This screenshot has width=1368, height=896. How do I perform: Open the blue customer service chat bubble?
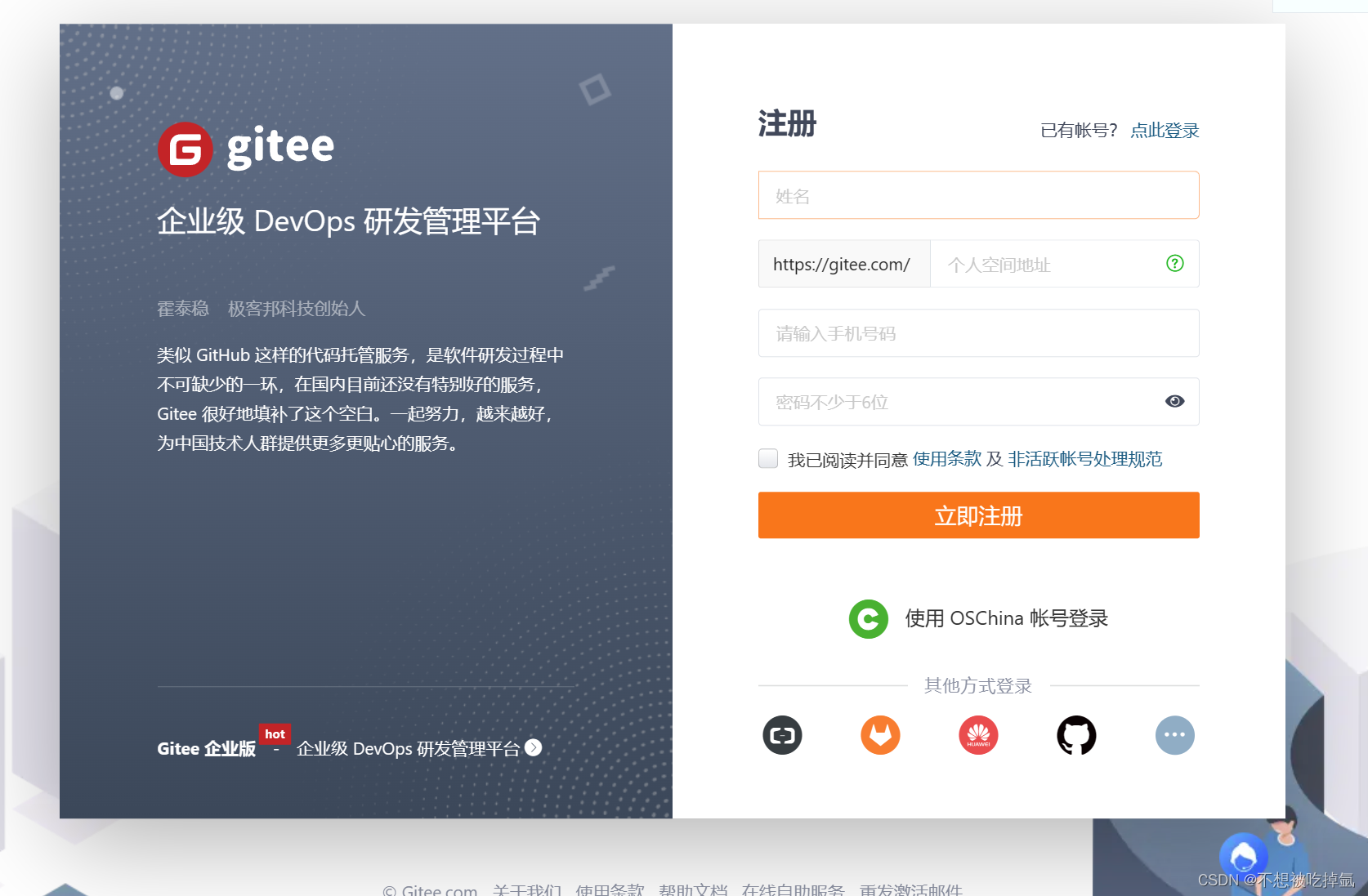click(1244, 857)
